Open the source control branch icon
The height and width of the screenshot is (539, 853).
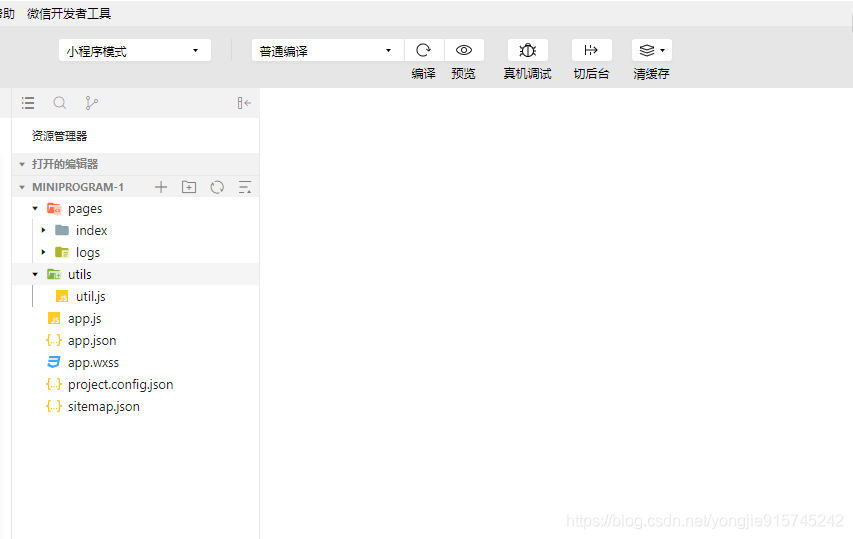coord(91,103)
